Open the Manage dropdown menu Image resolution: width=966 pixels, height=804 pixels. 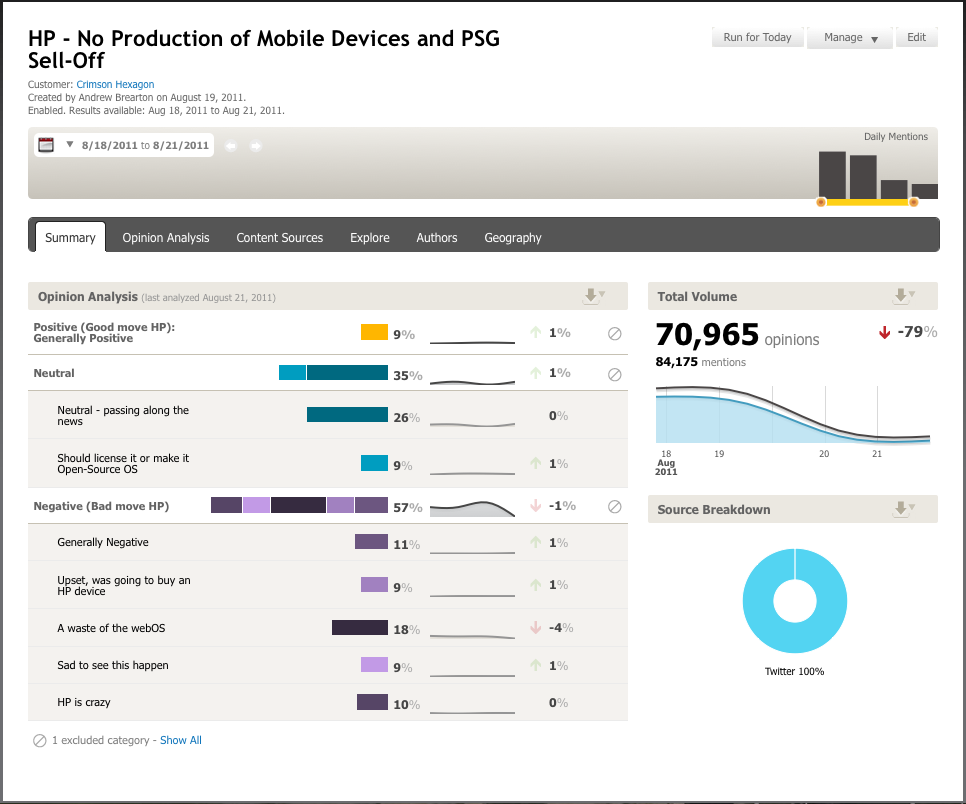tap(850, 38)
